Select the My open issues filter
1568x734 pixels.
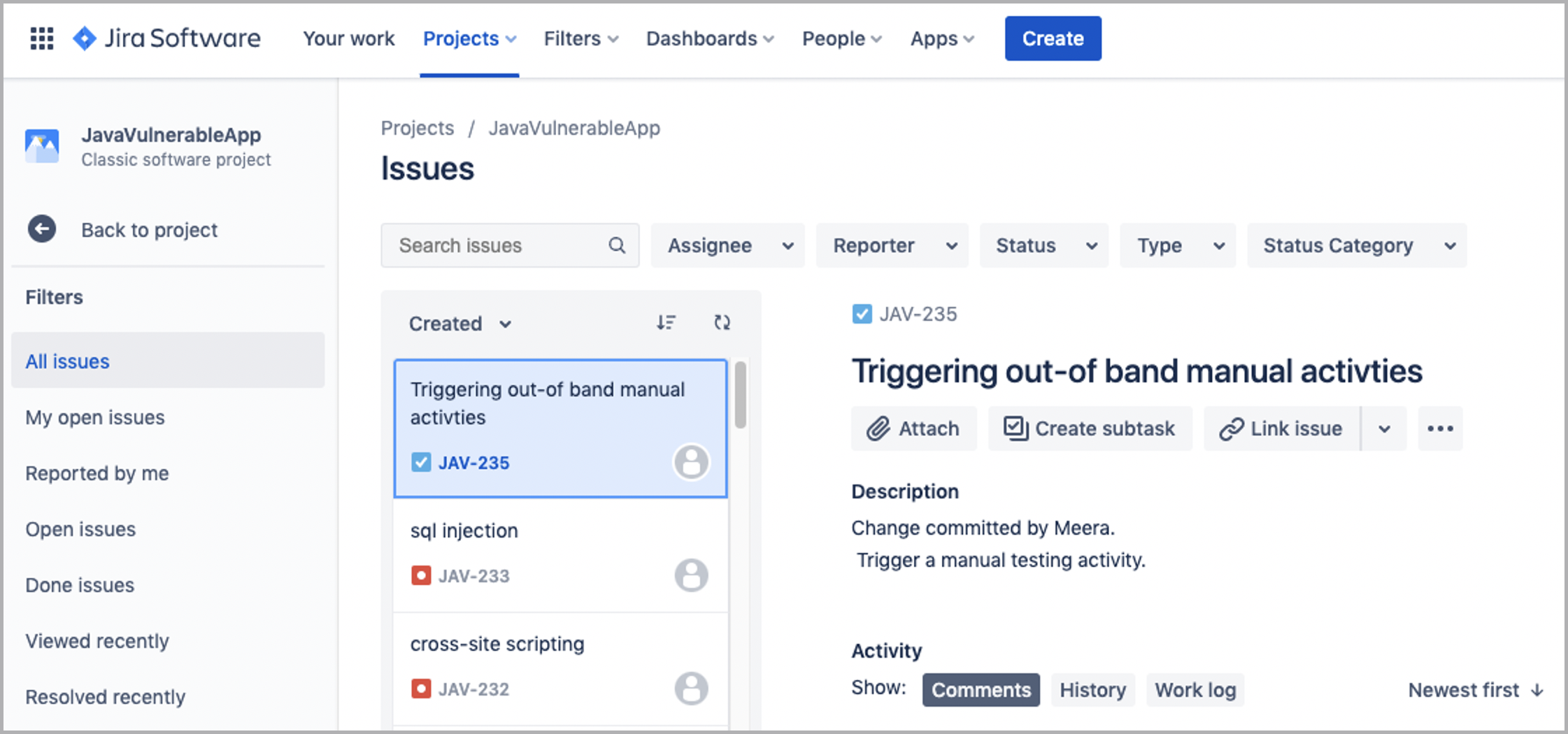click(95, 417)
